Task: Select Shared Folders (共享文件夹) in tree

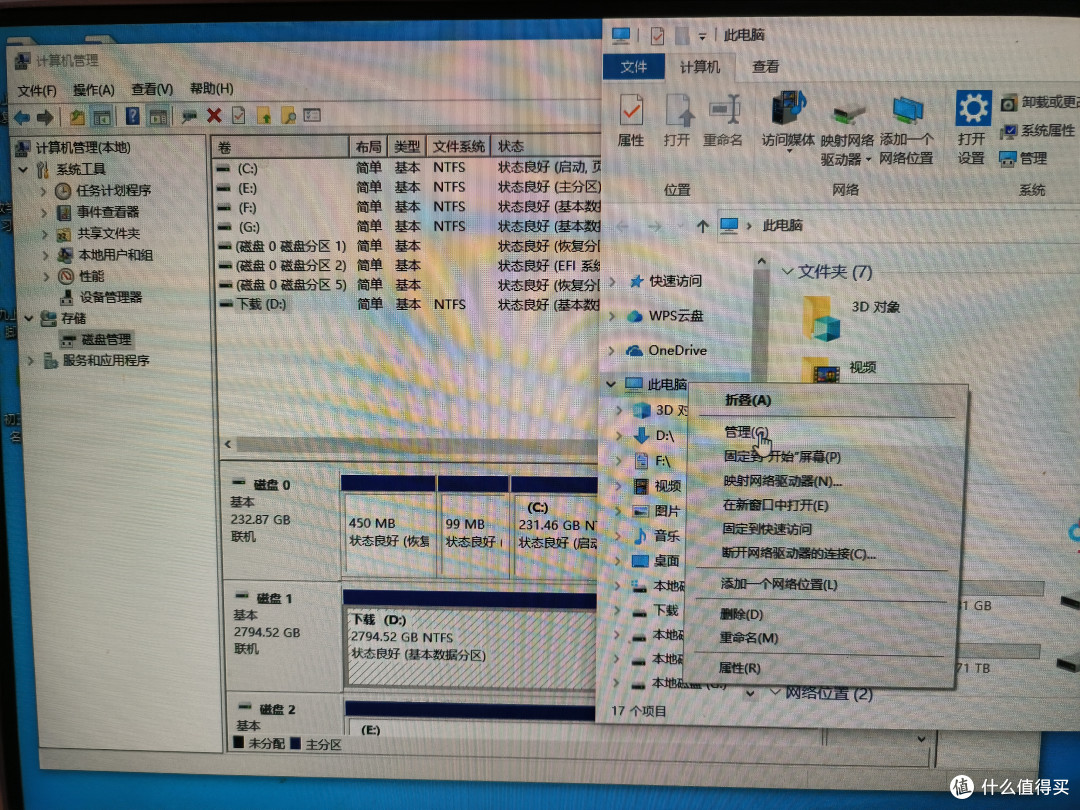Action: pos(108,233)
